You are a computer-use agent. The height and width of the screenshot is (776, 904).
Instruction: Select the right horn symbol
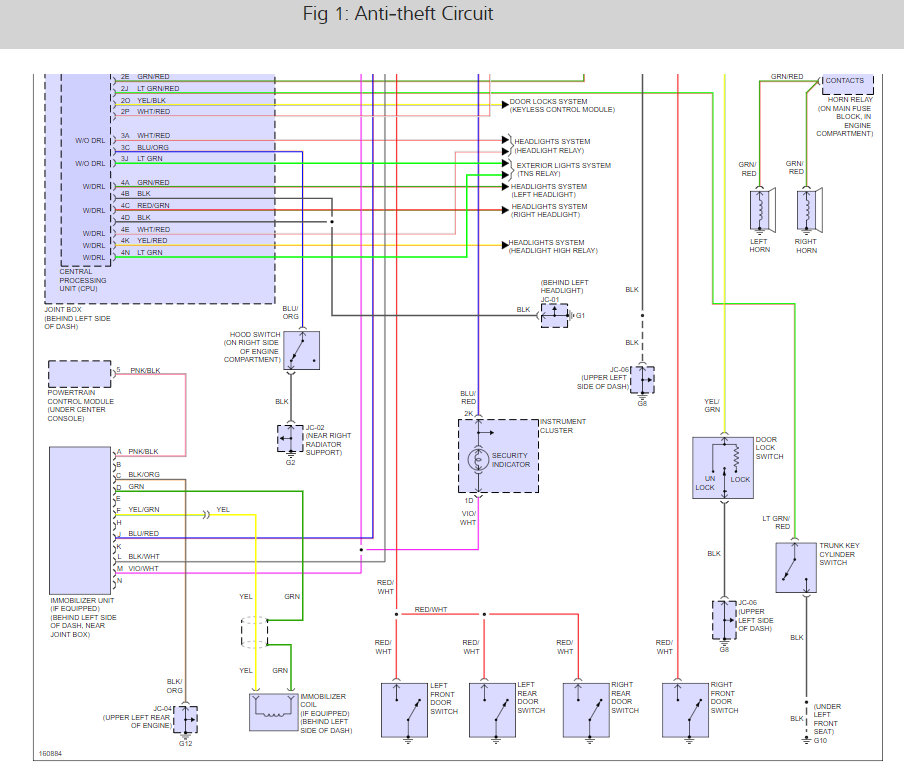[x=809, y=210]
